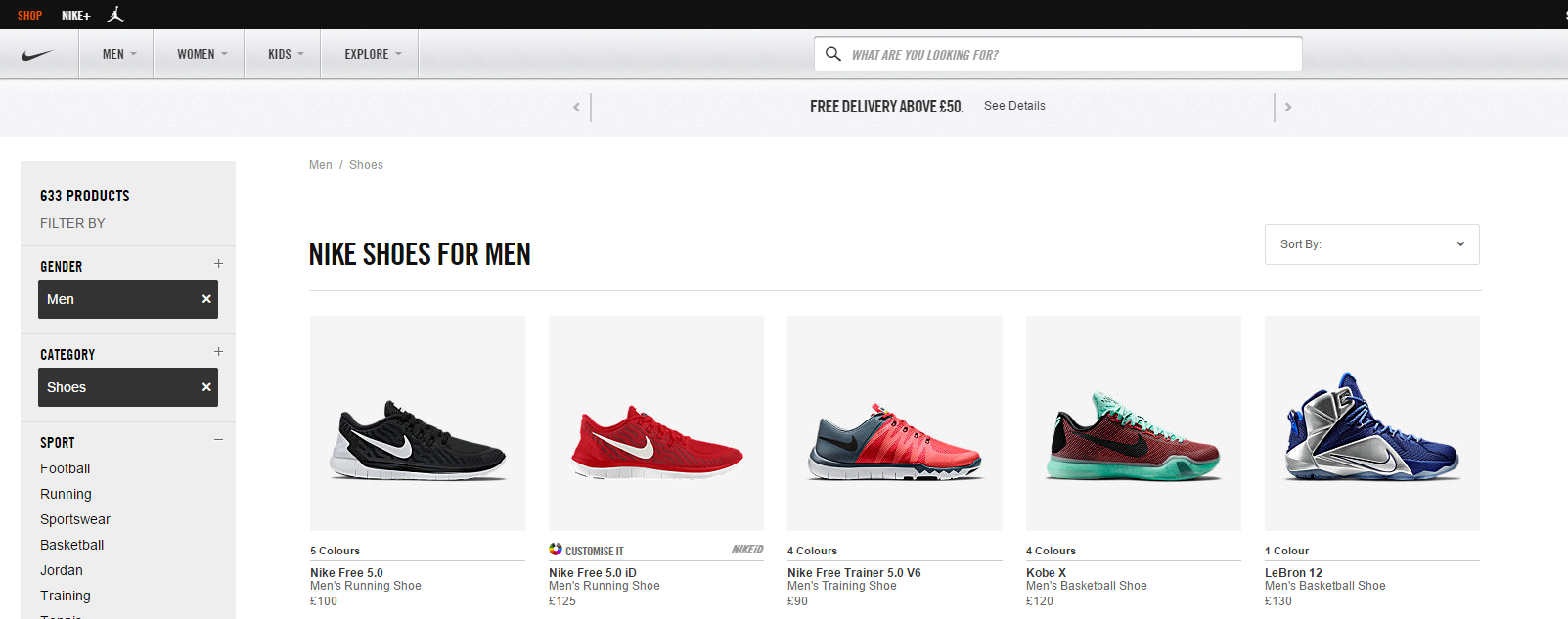The width and height of the screenshot is (1568, 619).
Task: Open the Kobe X shoe thumbnail
Action: point(1133,423)
